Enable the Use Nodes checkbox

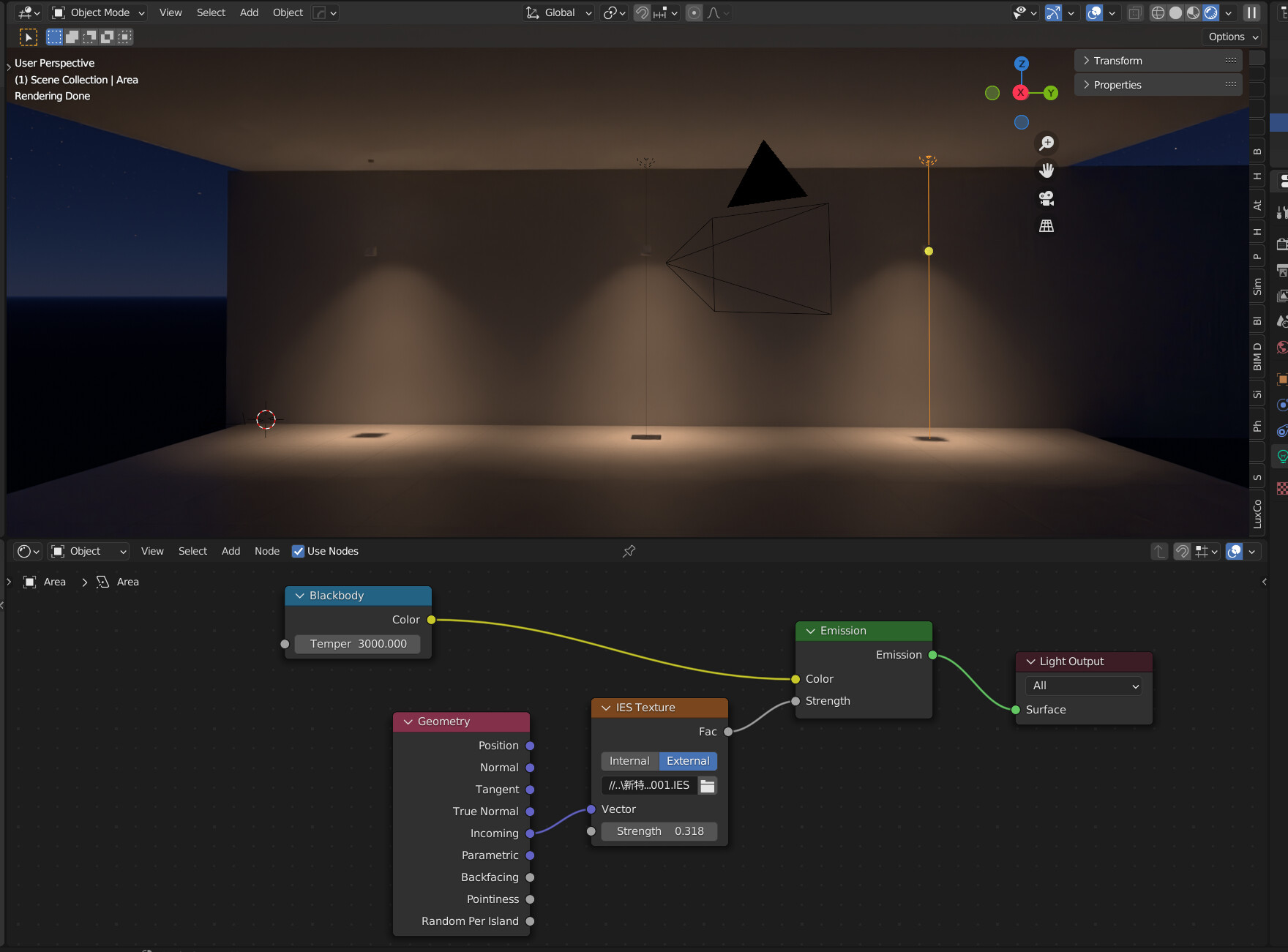coord(299,551)
